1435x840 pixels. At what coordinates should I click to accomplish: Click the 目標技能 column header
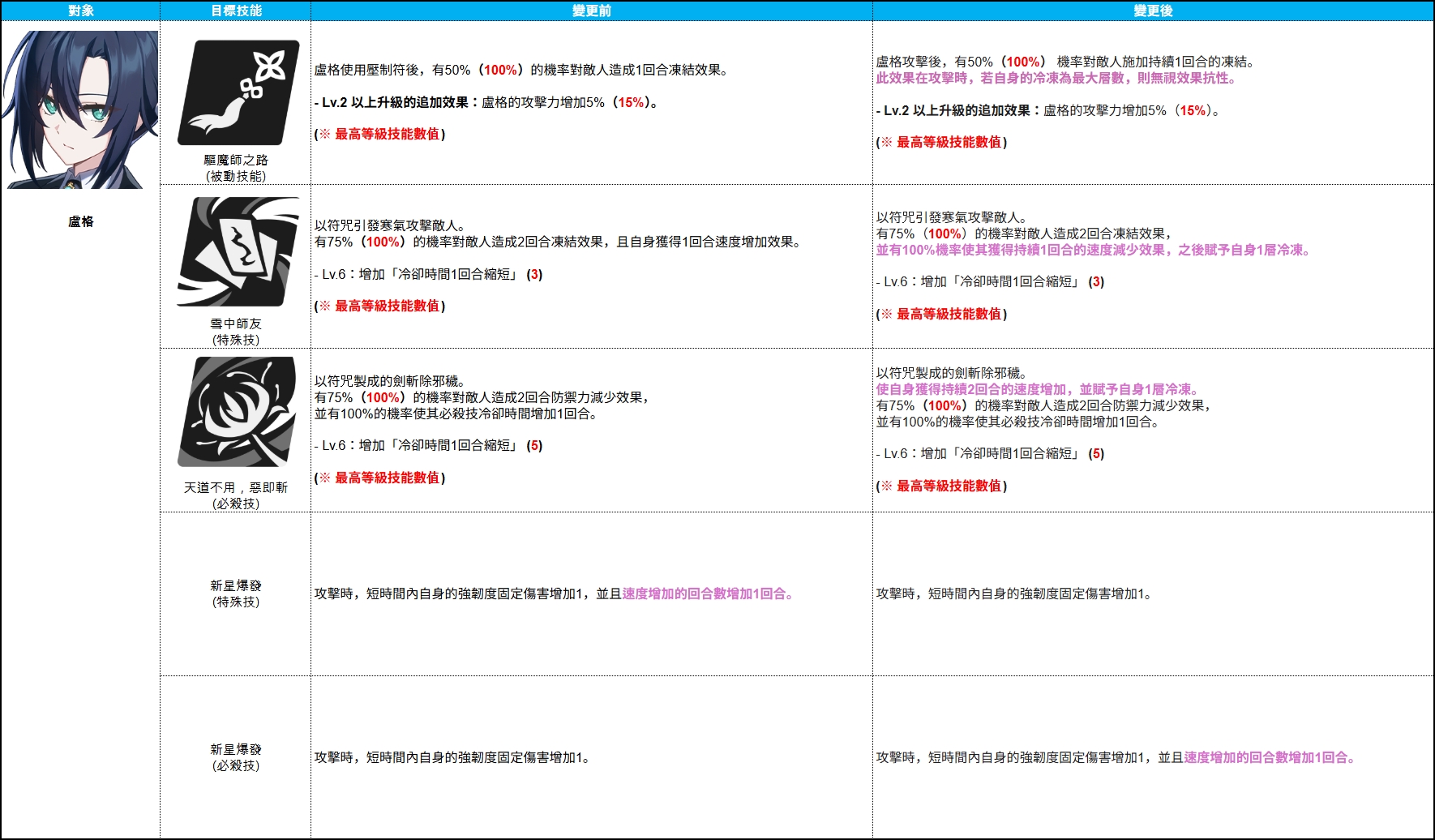tap(236, 11)
